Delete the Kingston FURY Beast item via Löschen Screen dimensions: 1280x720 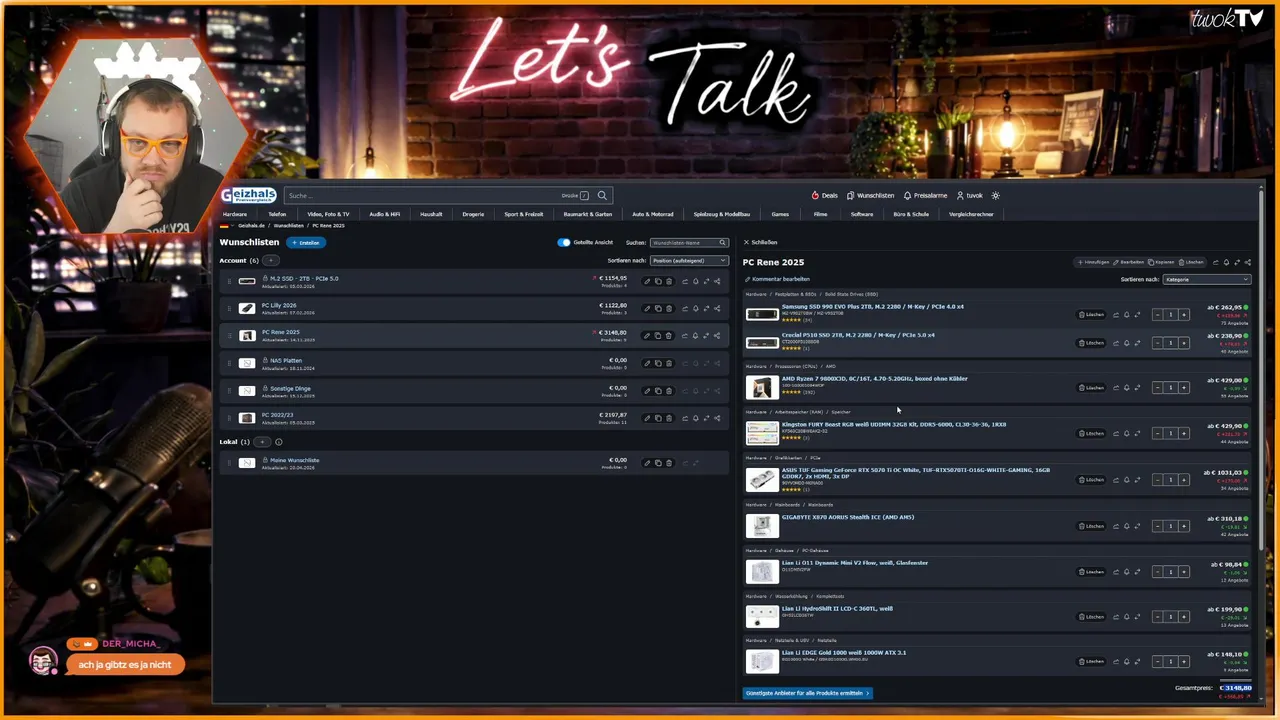[1091, 434]
